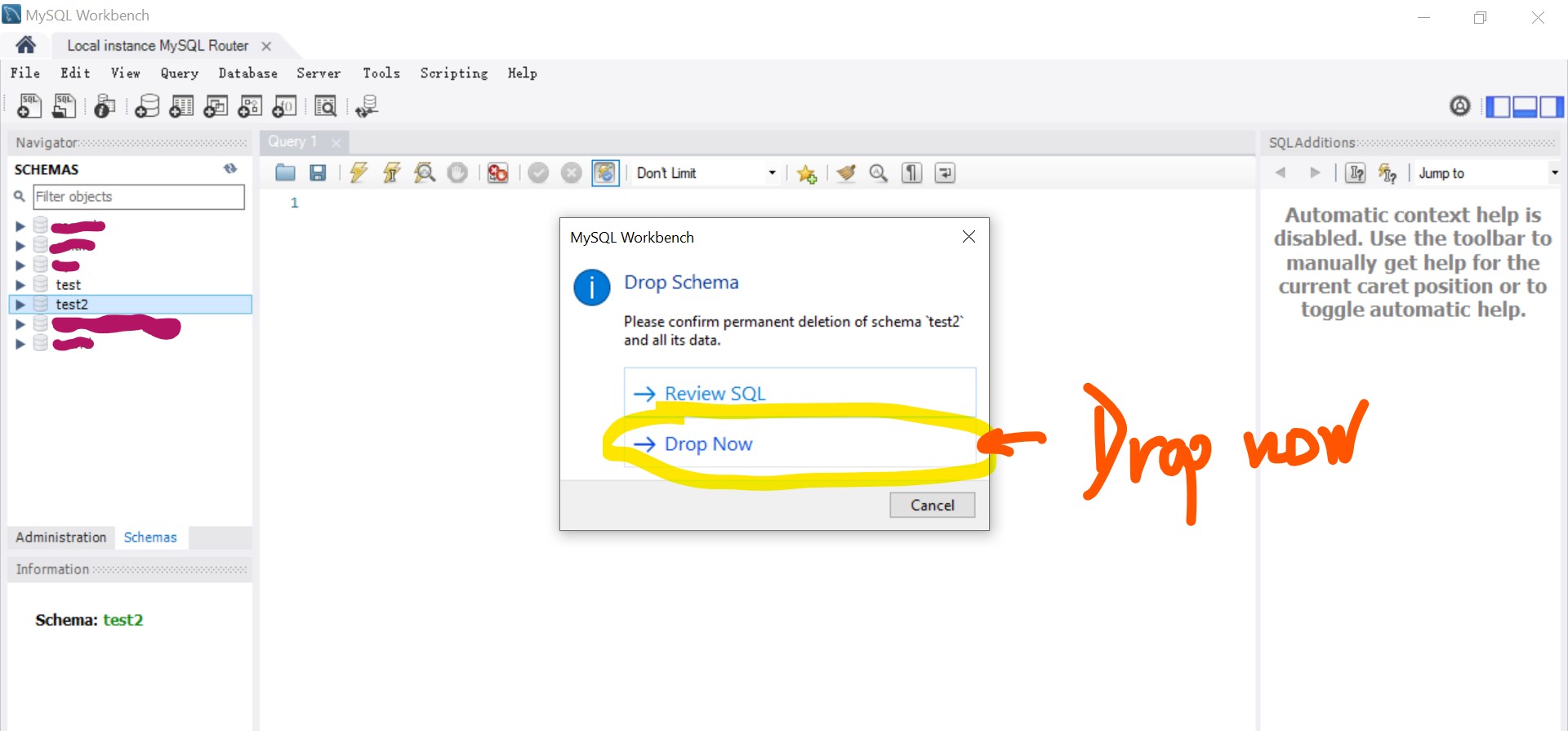Open the Server menu
The height and width of the screenshot is (731, 1568).
click(x=318, y=73)
